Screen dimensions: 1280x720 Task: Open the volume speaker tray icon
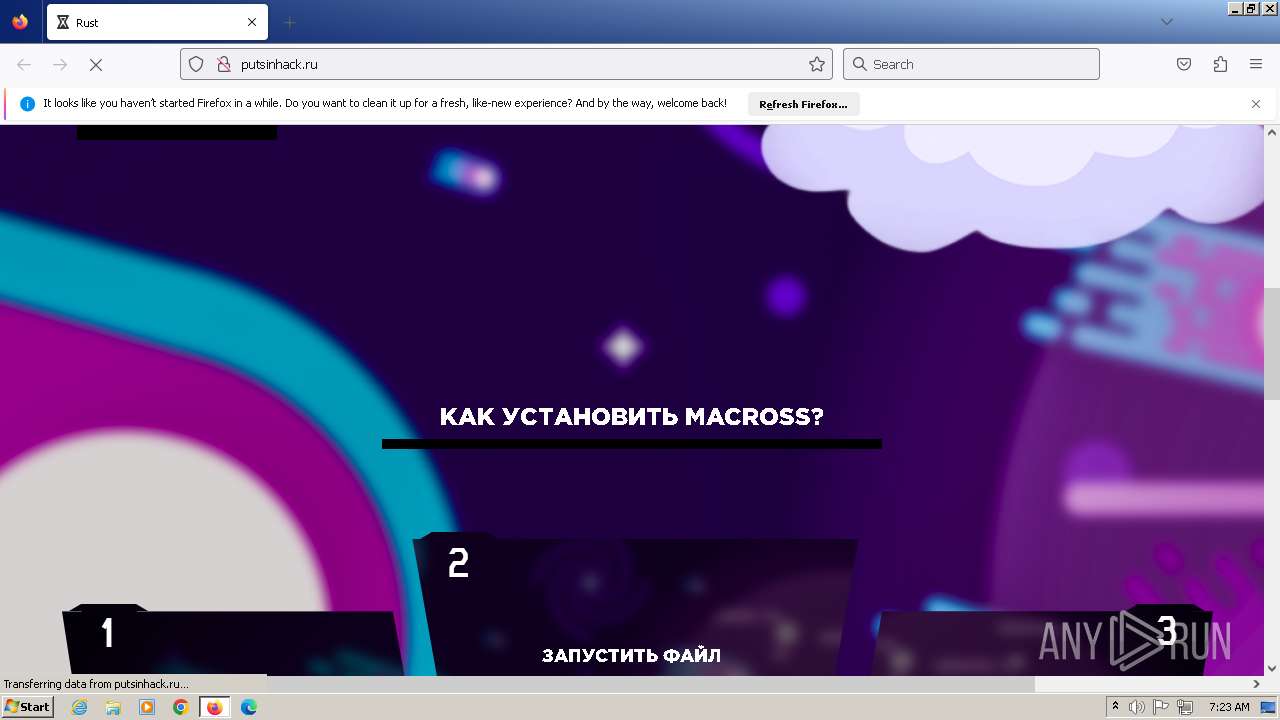tap(1137, 707)
